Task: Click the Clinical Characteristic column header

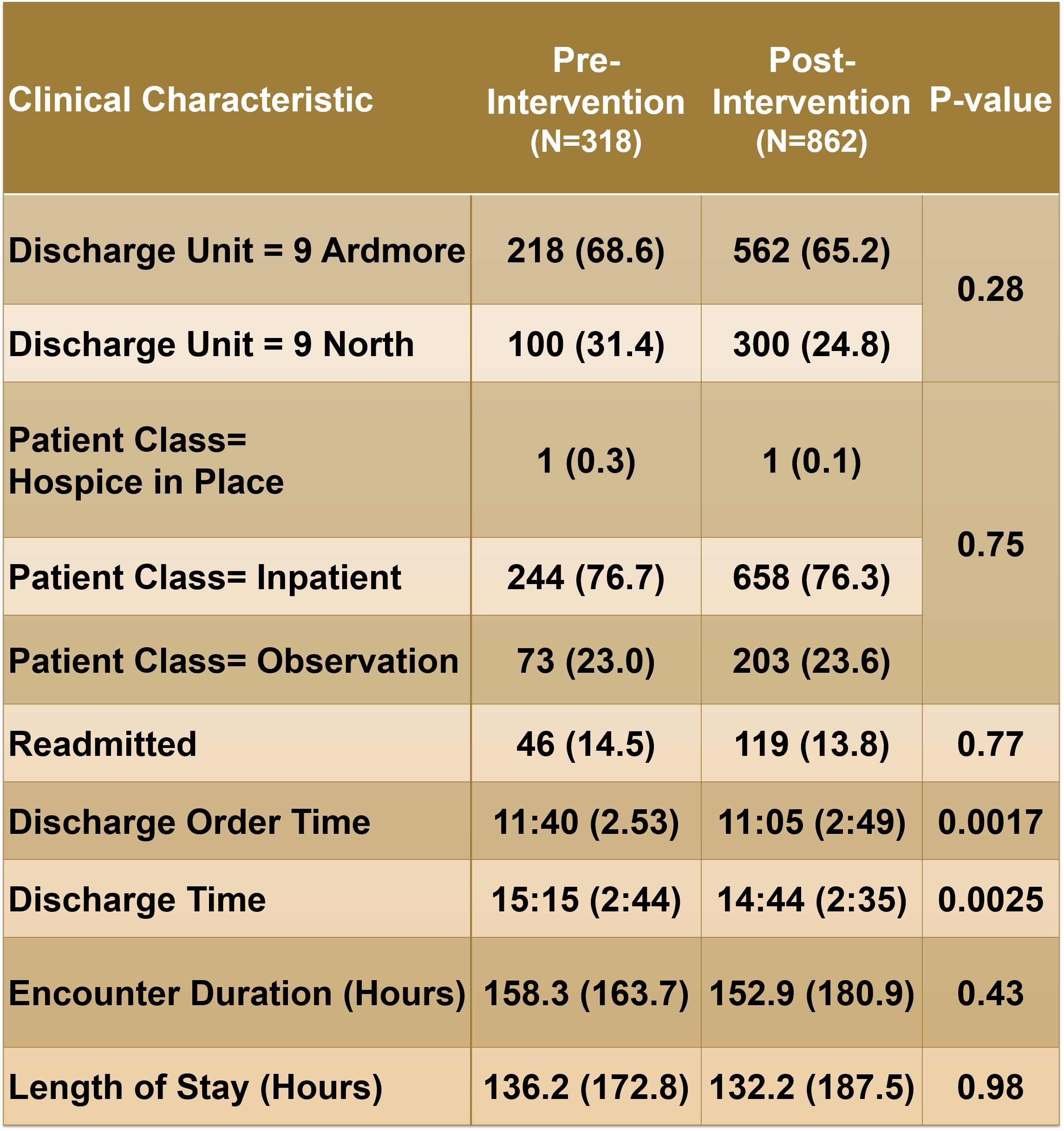Action: [x=190, y=100]
